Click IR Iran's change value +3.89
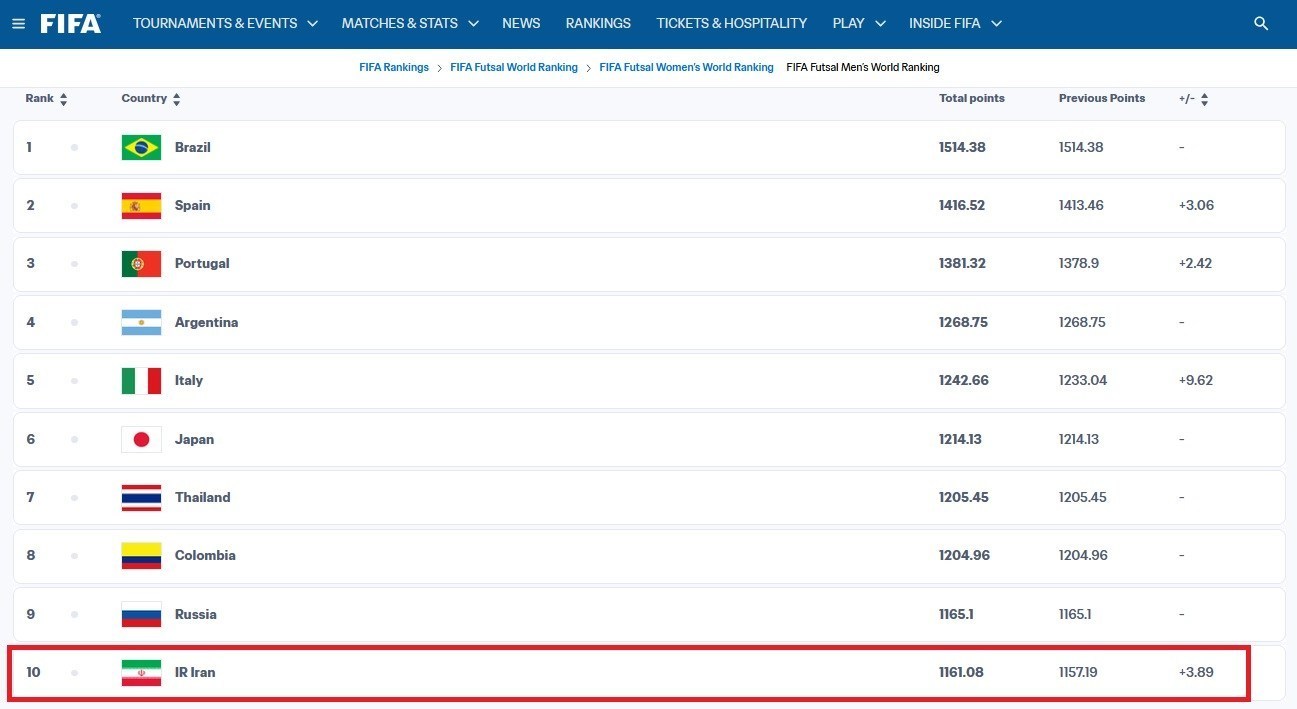Image resolution: width=1297 pixels, height=709 pixels. 1196,672
